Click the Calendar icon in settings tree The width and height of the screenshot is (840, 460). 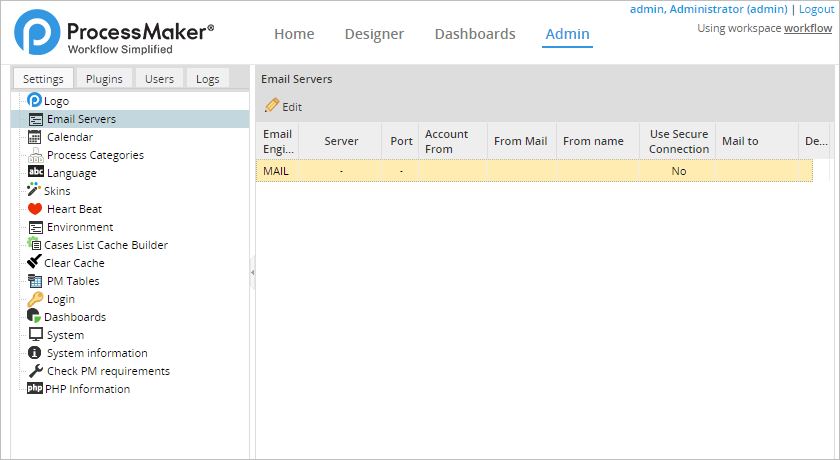tap(35, 137)
